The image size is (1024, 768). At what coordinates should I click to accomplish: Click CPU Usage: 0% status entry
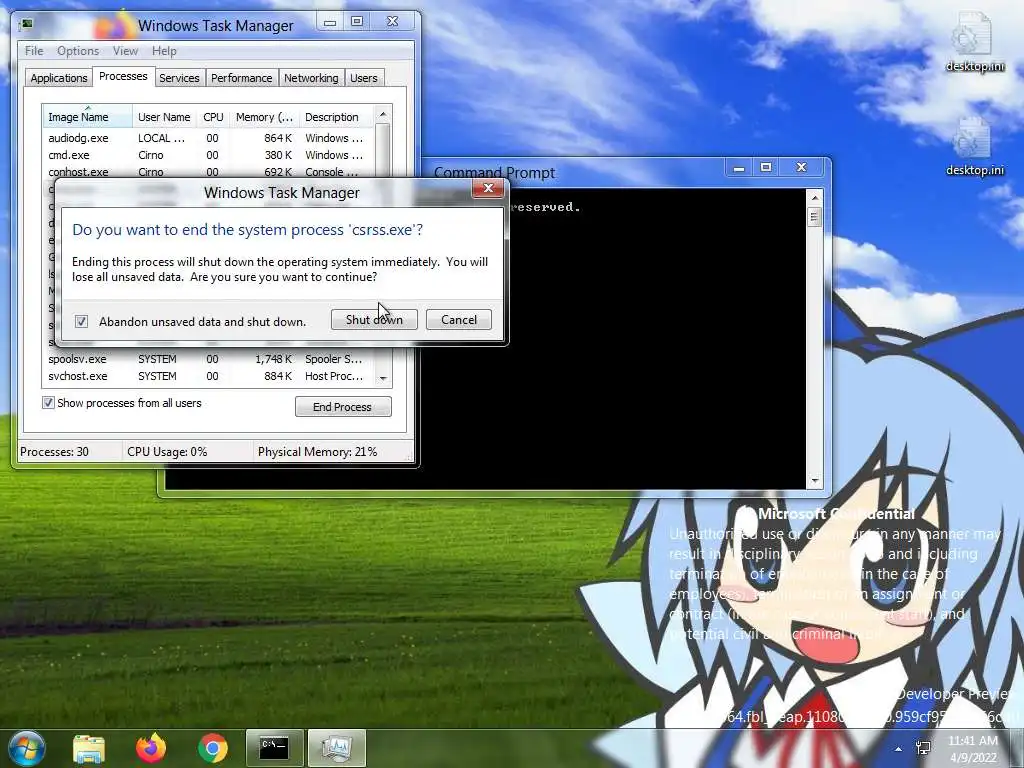pos(167,451)
